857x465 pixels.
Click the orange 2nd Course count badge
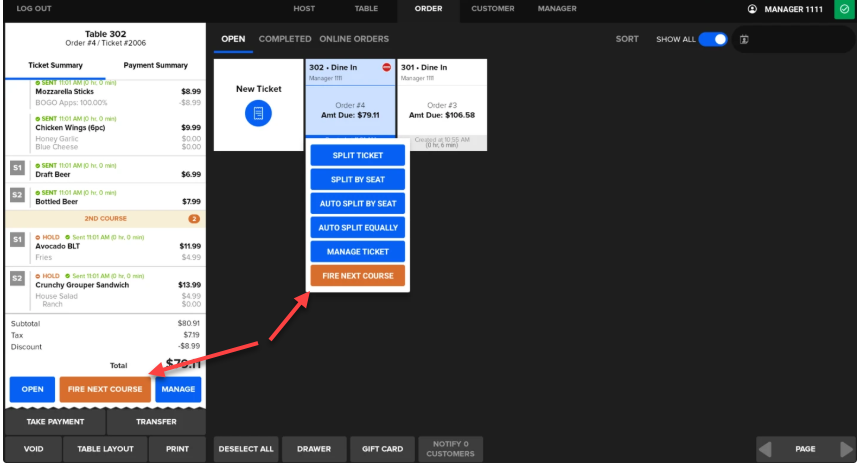click(x=194, y=218)
